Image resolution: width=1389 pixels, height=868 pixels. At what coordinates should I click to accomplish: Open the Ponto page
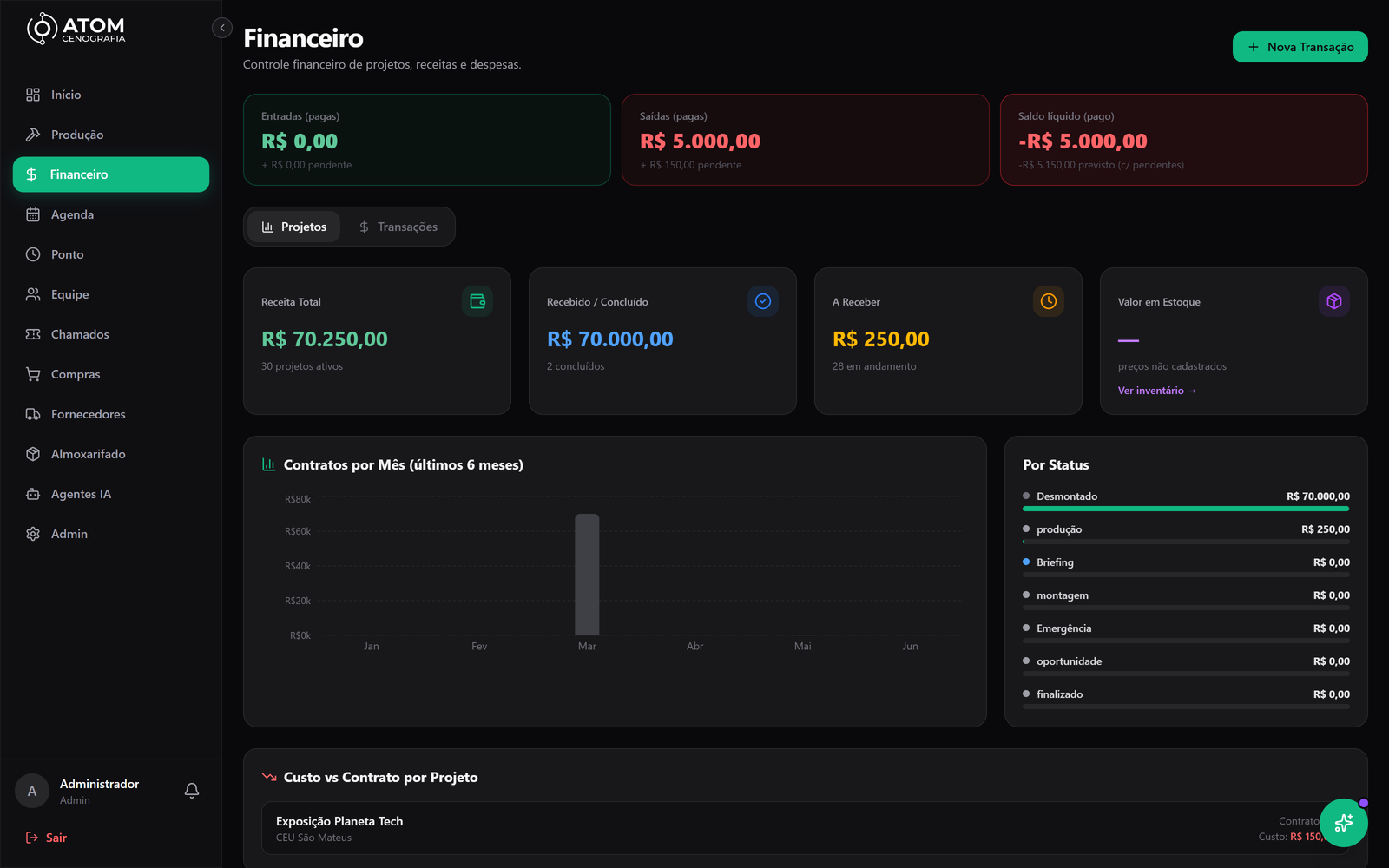pyautogui.click(x=111, y=254)
